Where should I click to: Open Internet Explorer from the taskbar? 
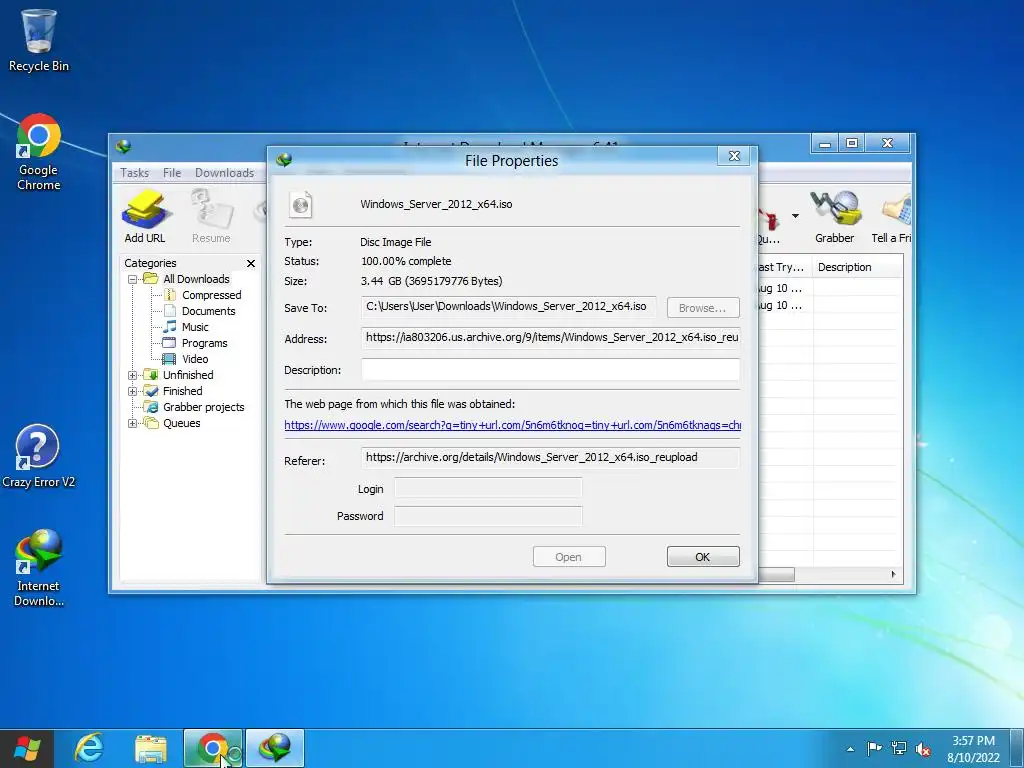pyautogui.click(x=89, y=748)
